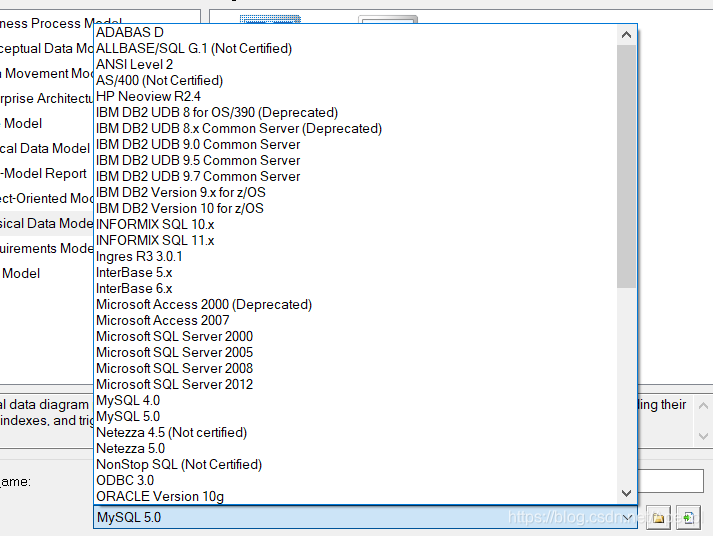This screenshot has height=536, width=713.
Task: Select Enterprise Architecture Model type
Action: pyautogui.click(x=46, y=98)
